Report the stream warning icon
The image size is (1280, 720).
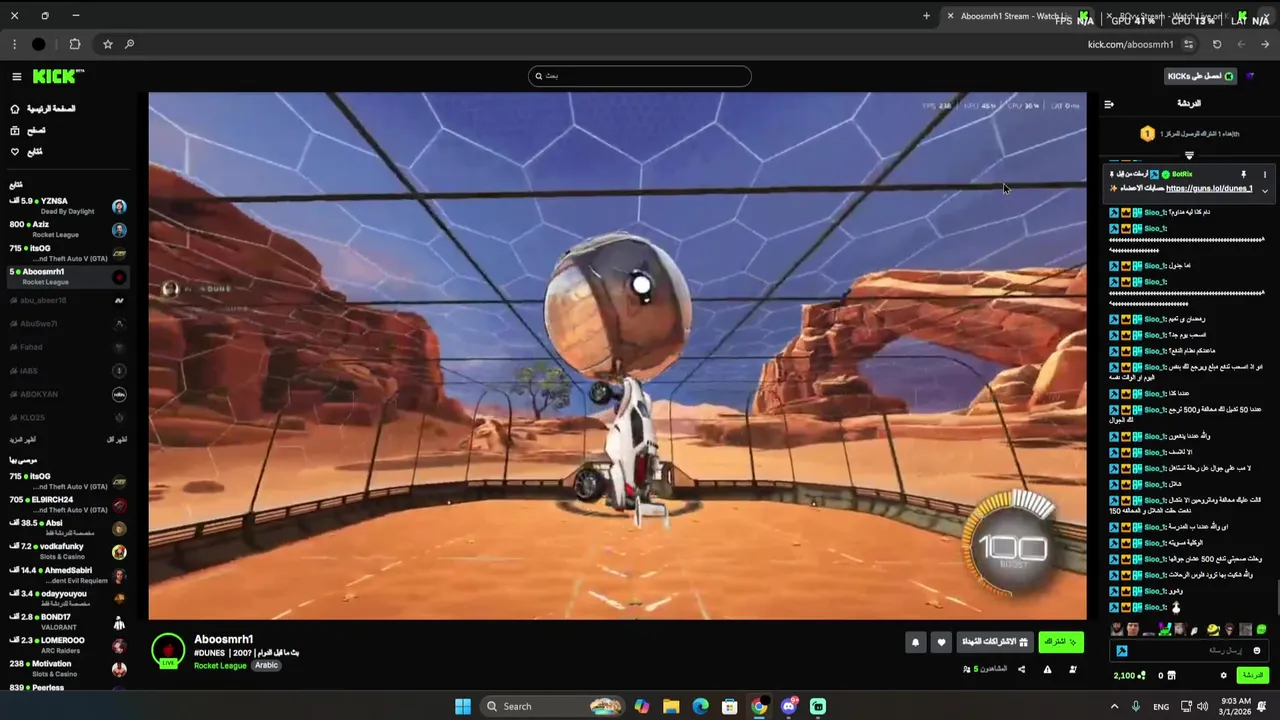click(x=1047, y=669)
